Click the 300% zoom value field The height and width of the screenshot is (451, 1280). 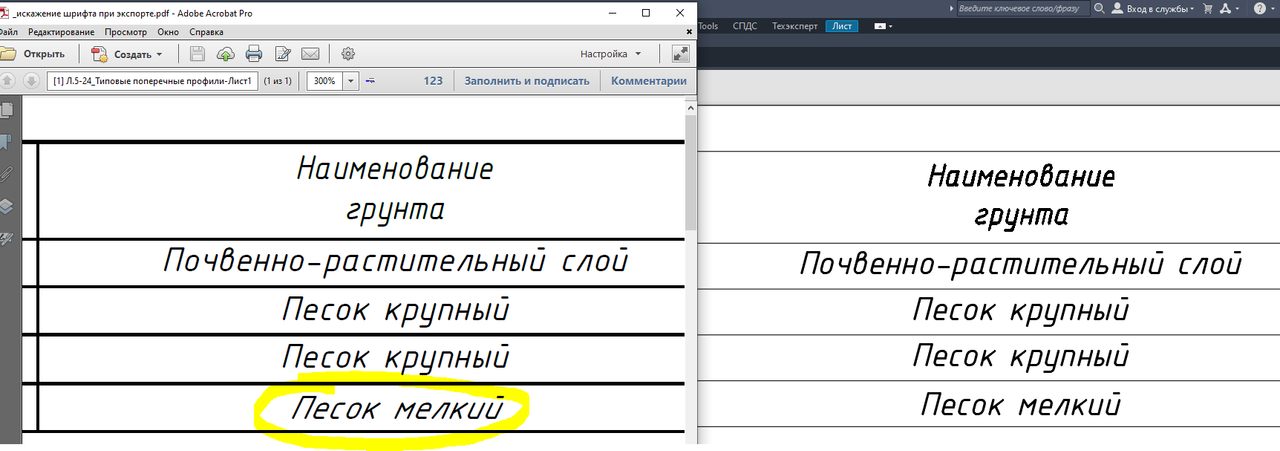pyautogui.click(x=324, y=81)
